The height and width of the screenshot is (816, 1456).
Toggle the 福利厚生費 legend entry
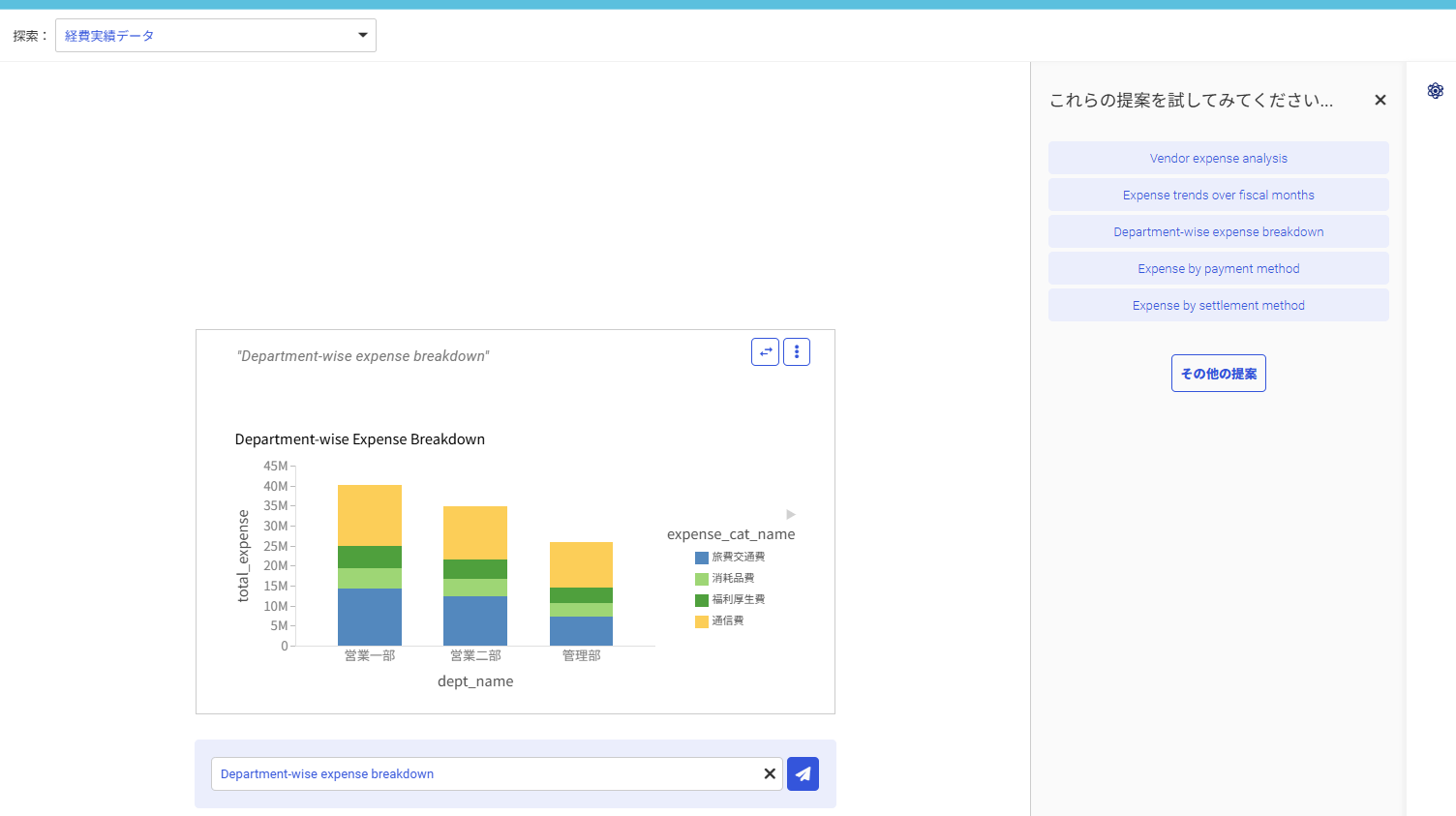[x=730, y=599]
